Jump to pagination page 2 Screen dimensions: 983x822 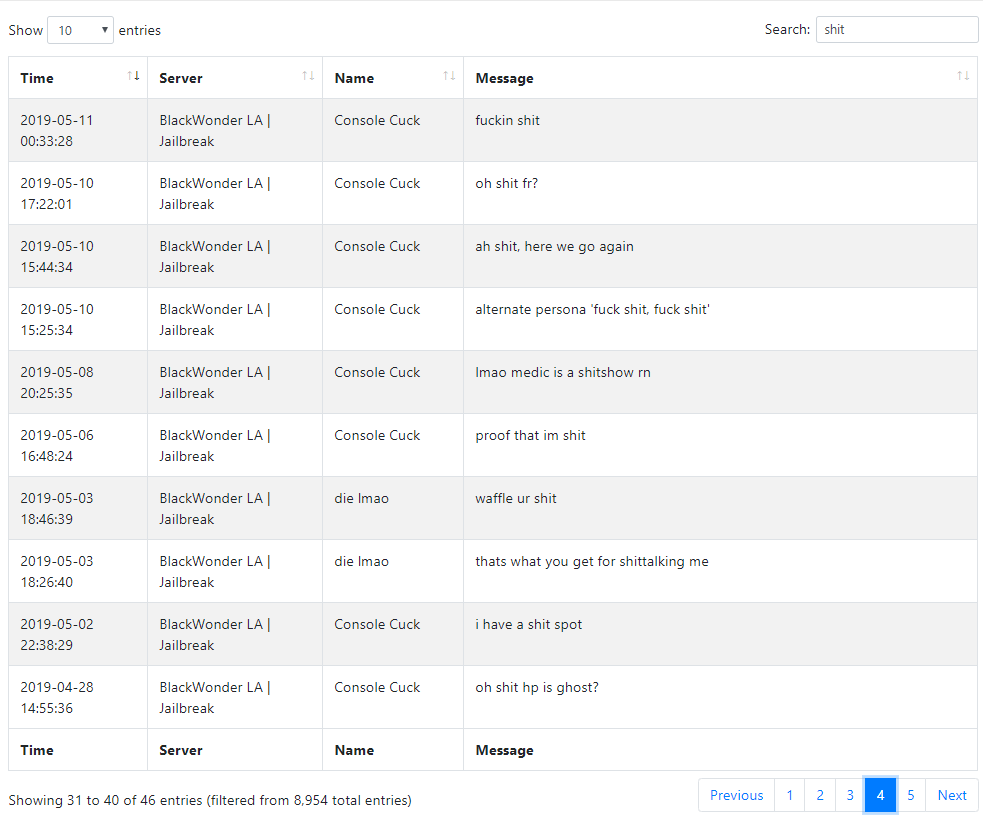[x=819, y=795]
